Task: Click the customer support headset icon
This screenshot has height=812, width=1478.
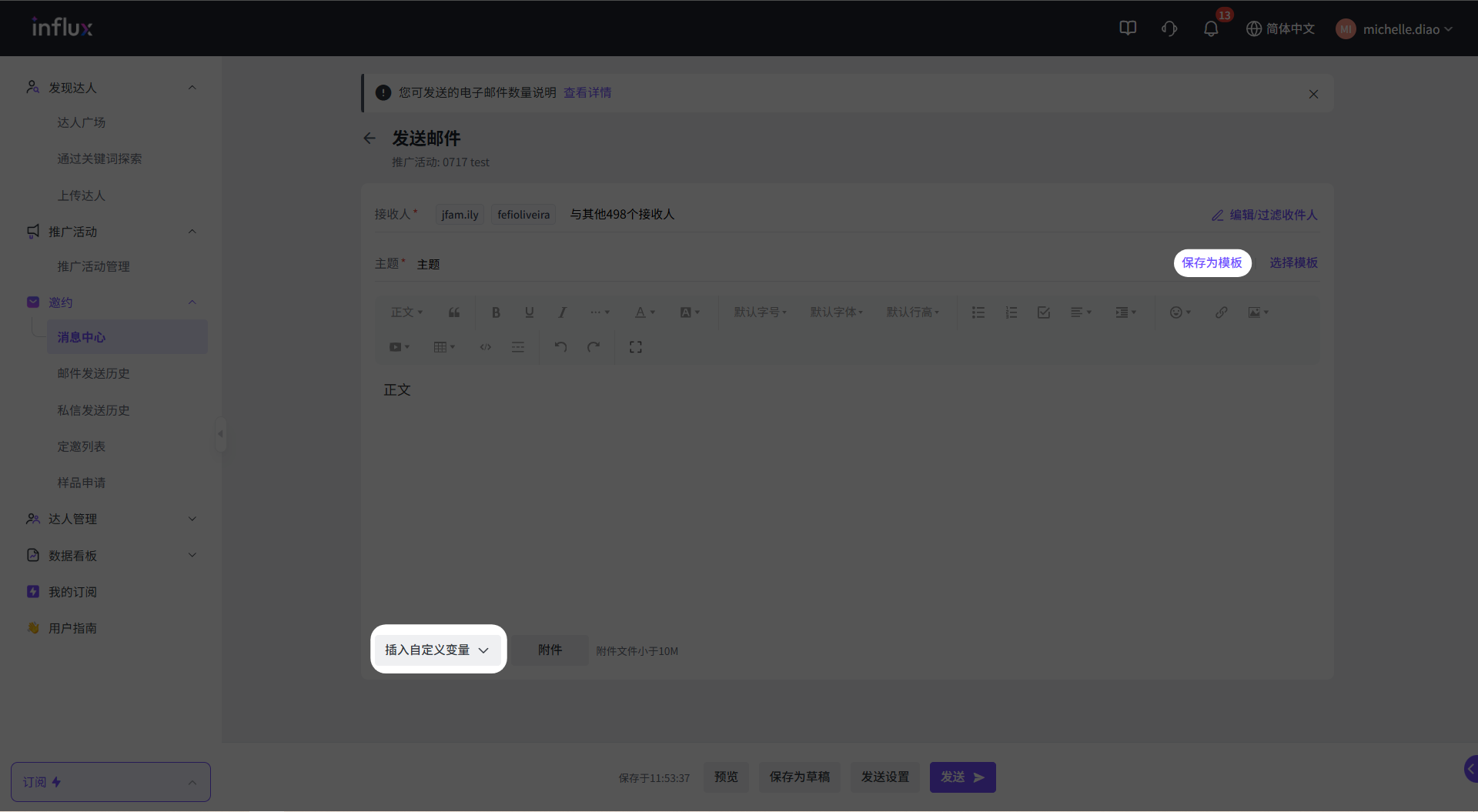Action: (1169, 29)
